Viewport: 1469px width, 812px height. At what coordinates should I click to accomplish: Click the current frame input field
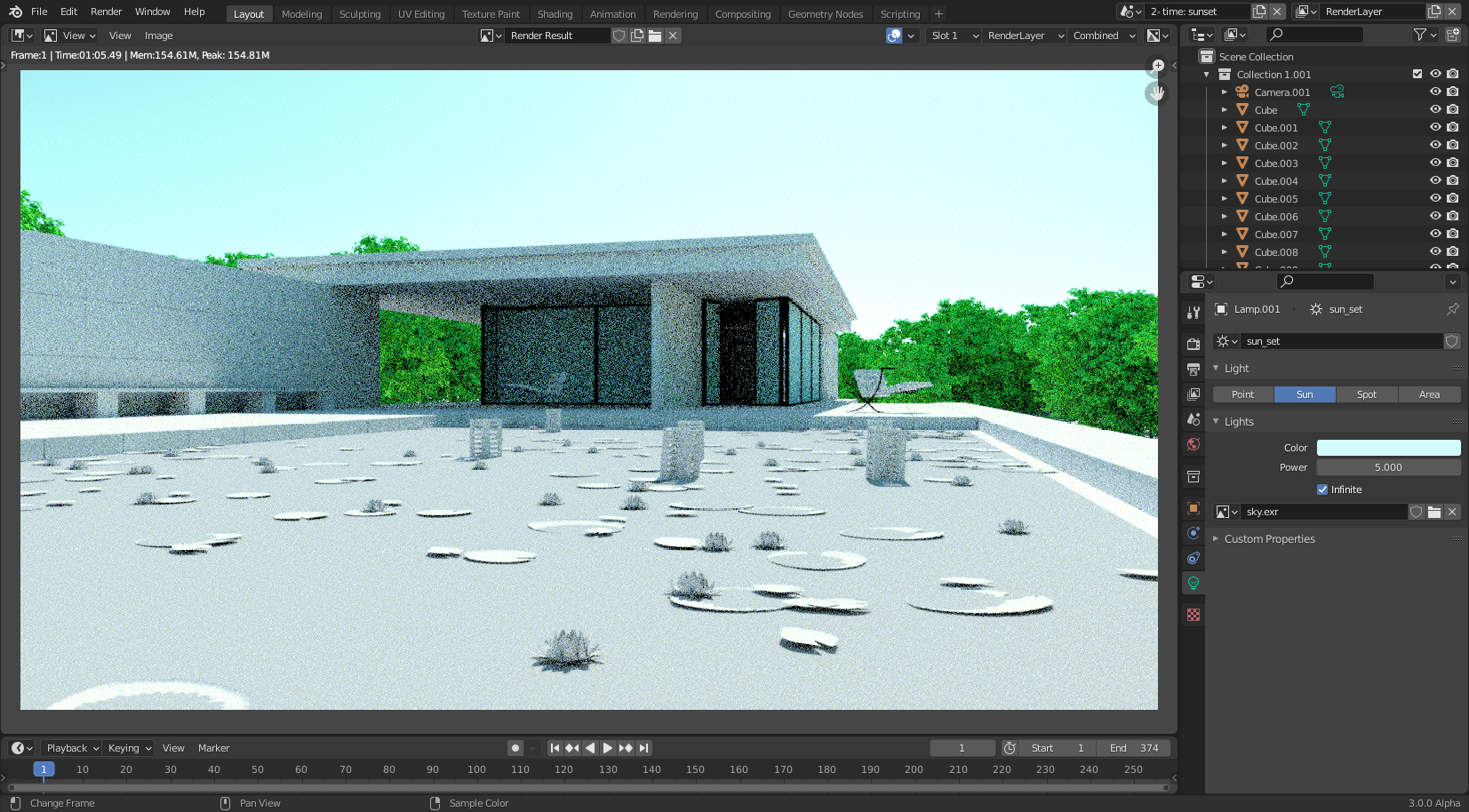click(962, 747)
